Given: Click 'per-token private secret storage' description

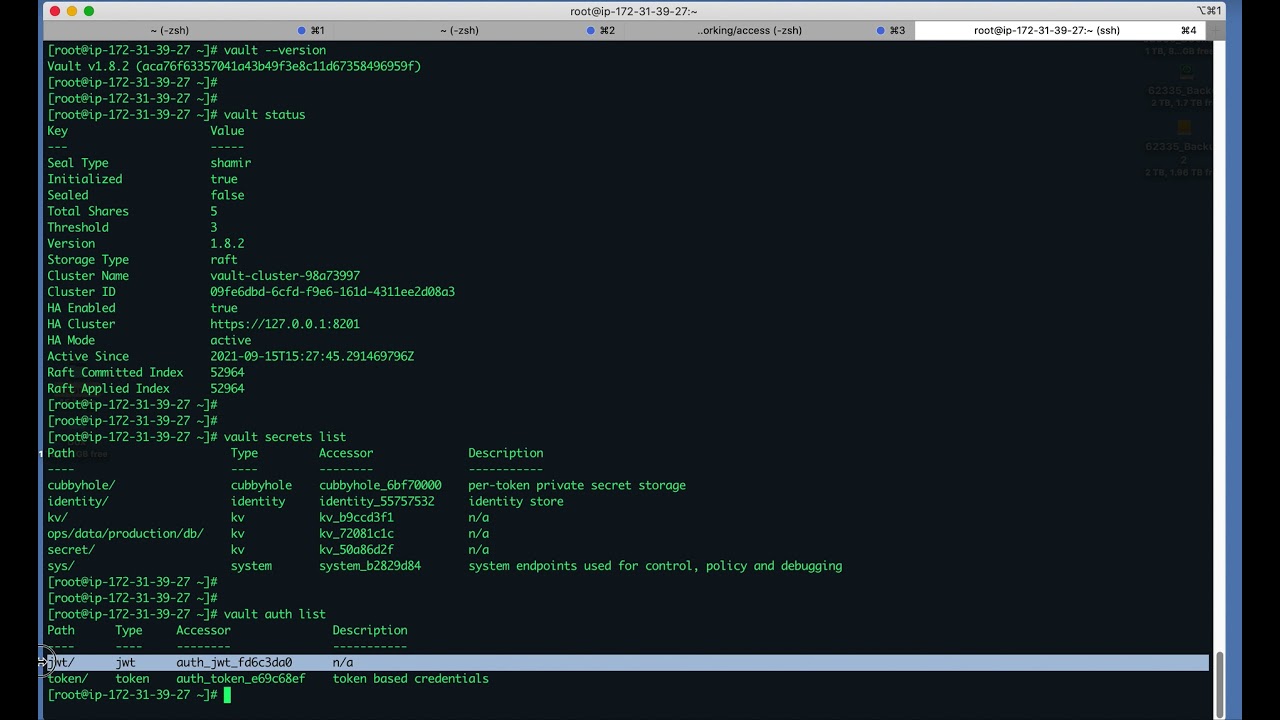Looking at the screenshot, I should (577, 485).
